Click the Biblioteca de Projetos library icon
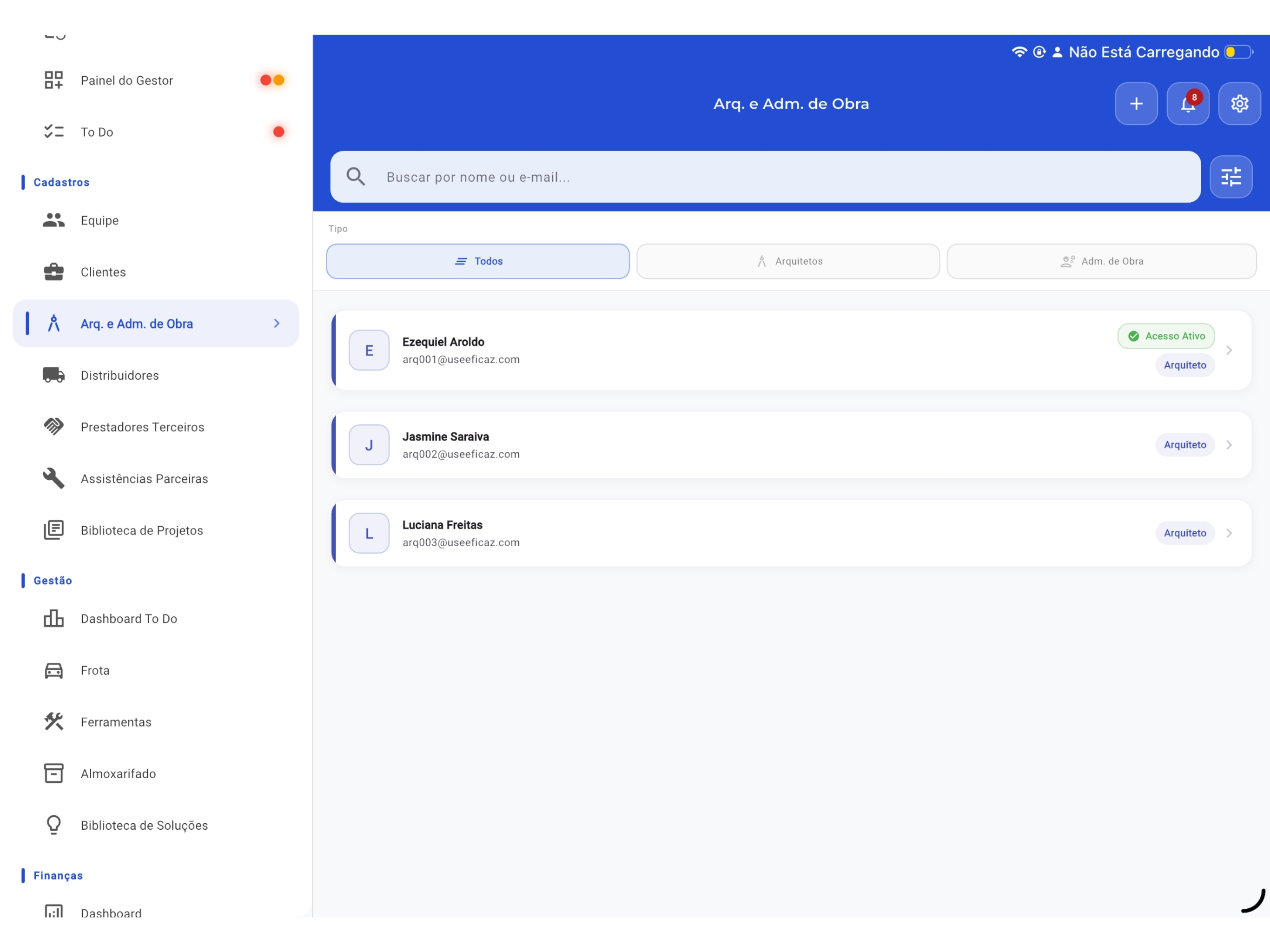1270x952 pixels. (53, 530)
